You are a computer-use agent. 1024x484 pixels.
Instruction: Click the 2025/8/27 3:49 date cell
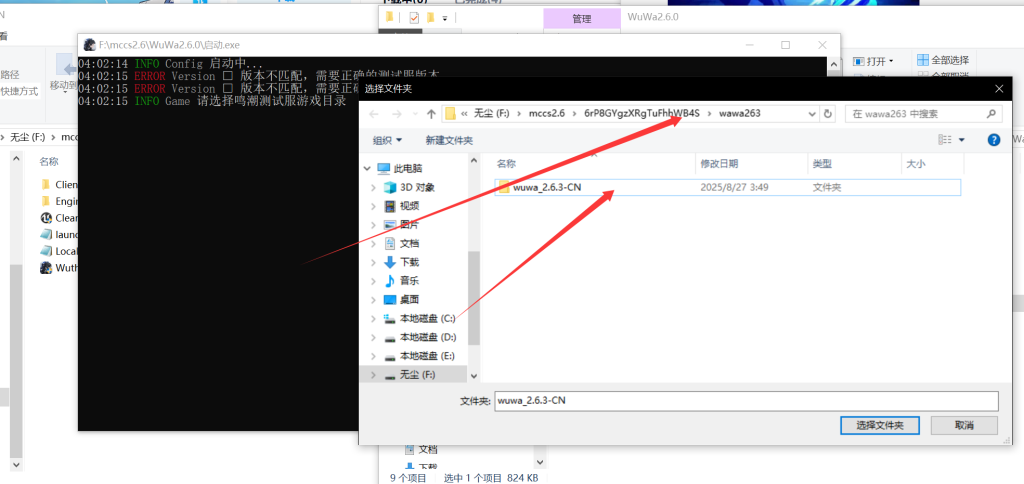coord(734,187)
